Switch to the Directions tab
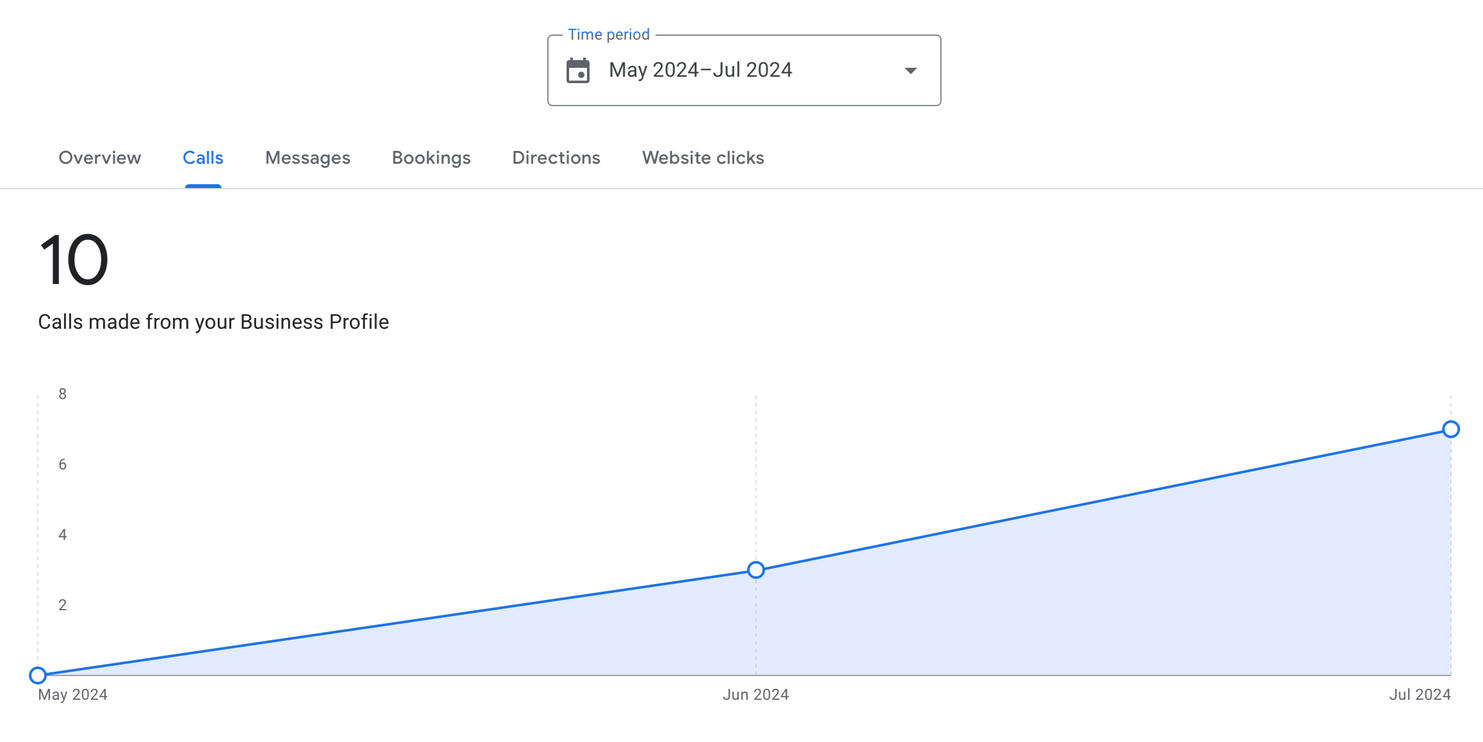This screenshot has height=742, width=1483. (556, 157)
